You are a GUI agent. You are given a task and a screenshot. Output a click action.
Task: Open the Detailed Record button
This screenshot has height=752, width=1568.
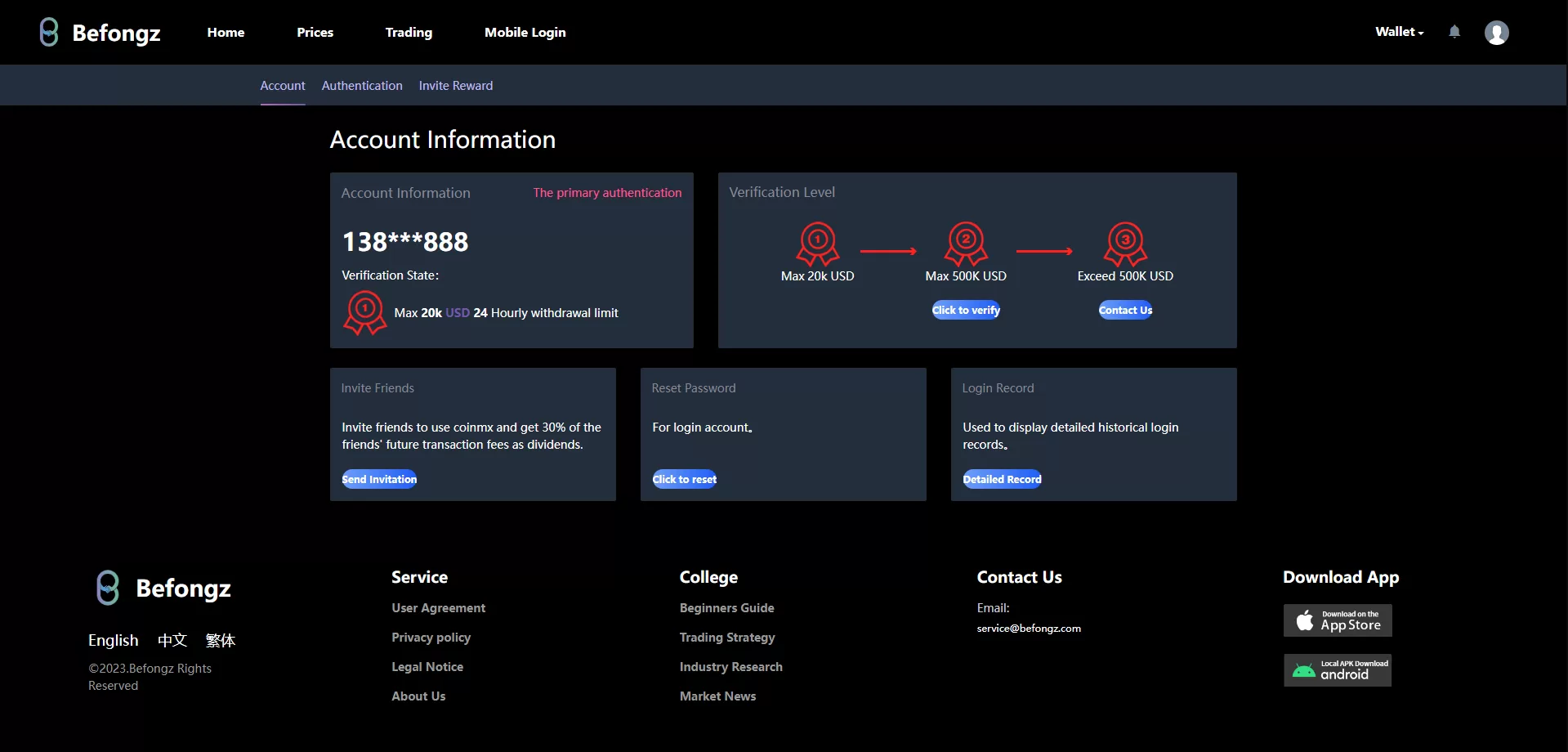(x=1002, y=479)
